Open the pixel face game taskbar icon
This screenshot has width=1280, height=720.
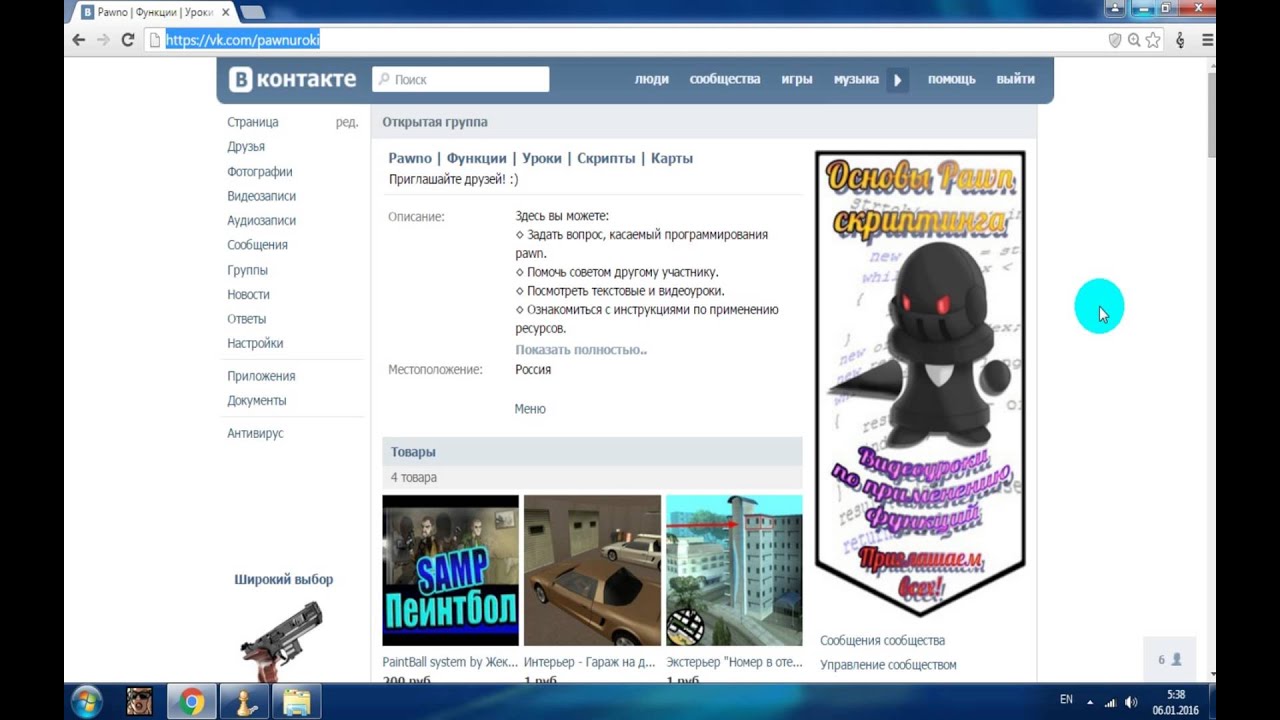139,702
